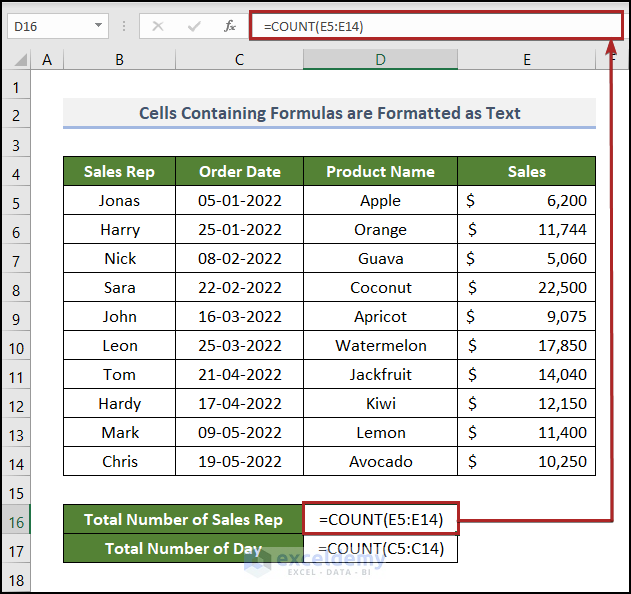The image size is (631, 594).
Task: Click into the formula bar text
Action: pyautogui.click(x=430, y=26)
